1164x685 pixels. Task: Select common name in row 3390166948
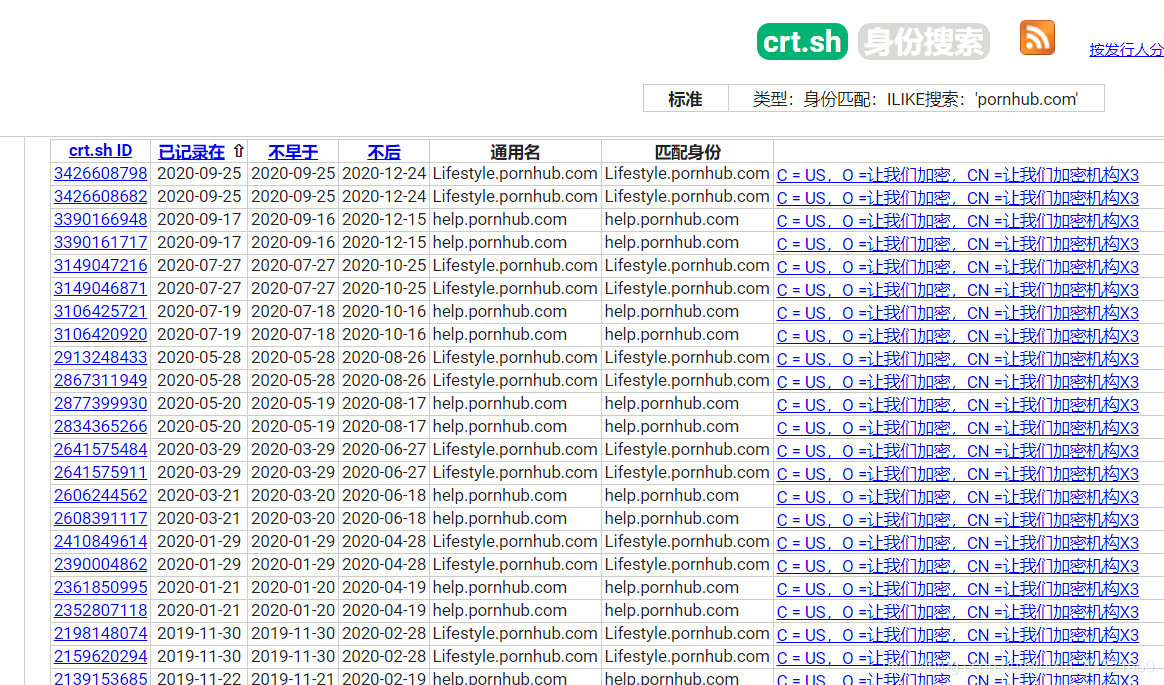point(500,220)
